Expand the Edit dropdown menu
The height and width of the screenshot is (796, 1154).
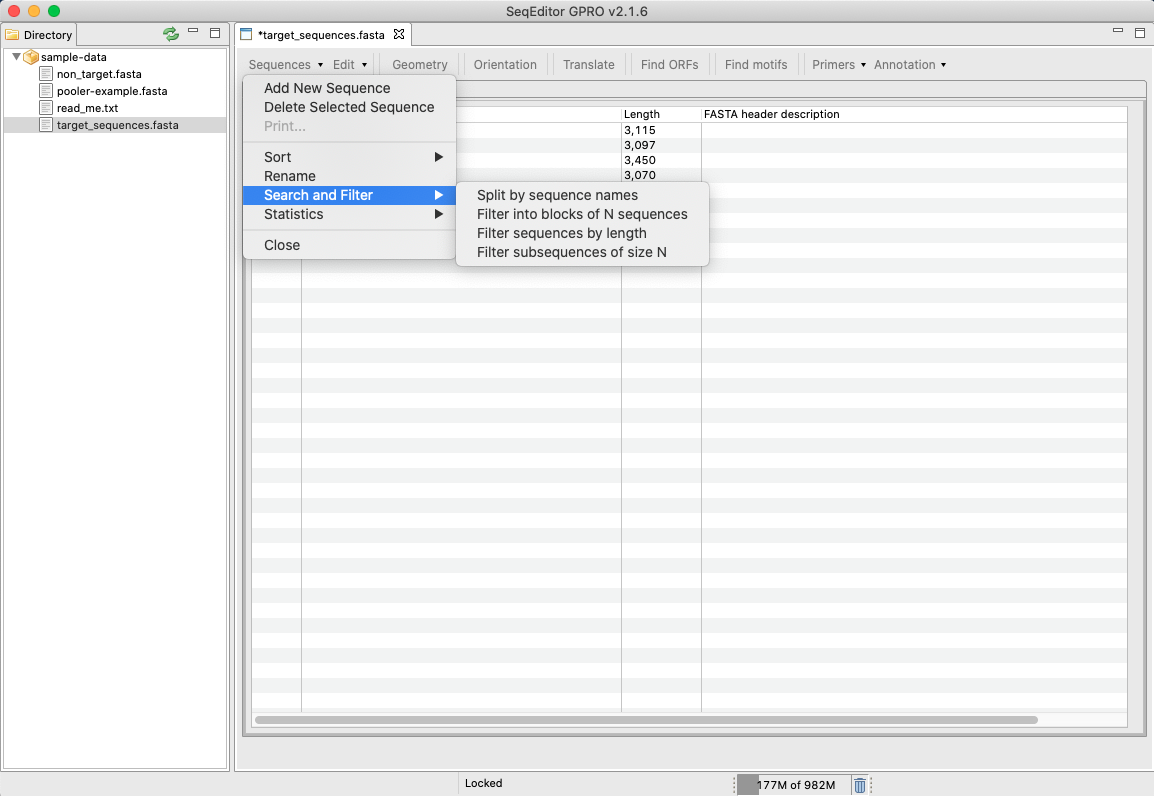coord(350,65)
